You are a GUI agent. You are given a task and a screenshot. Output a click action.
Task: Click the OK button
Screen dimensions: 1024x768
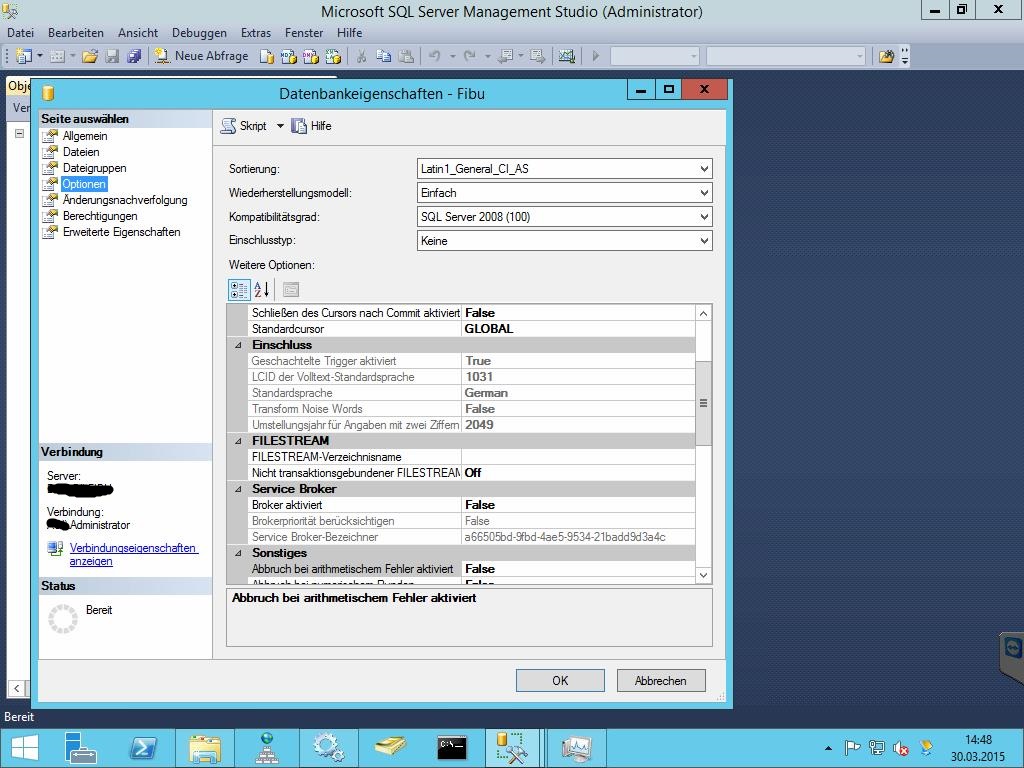(x=560, y=680)
